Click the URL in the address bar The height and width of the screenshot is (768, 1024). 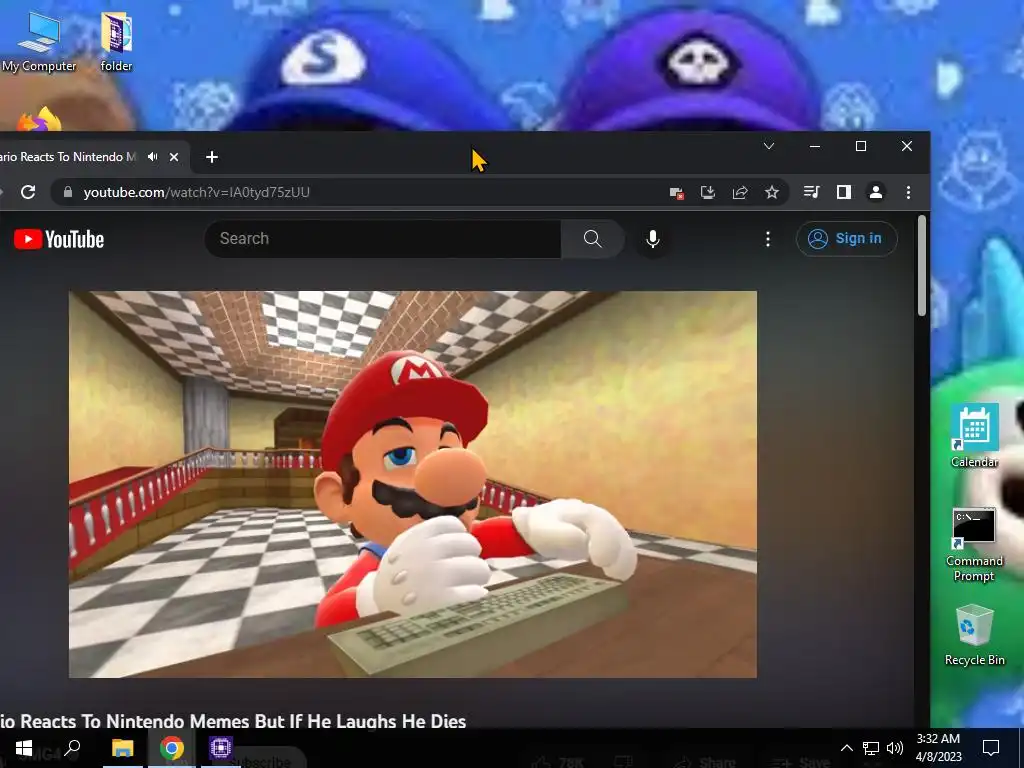pos(197,192)
